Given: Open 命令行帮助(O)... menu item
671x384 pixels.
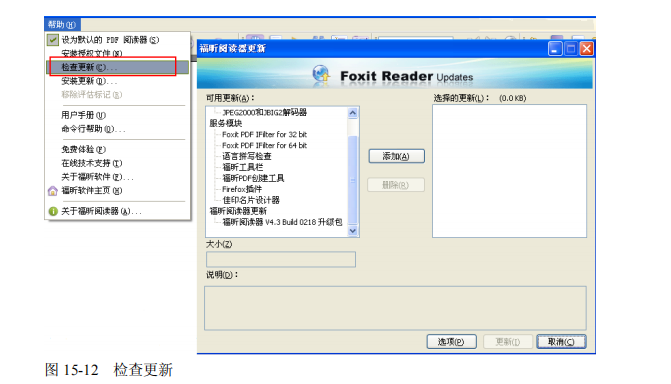Looking at the screenshot, I should click(93, 129).
